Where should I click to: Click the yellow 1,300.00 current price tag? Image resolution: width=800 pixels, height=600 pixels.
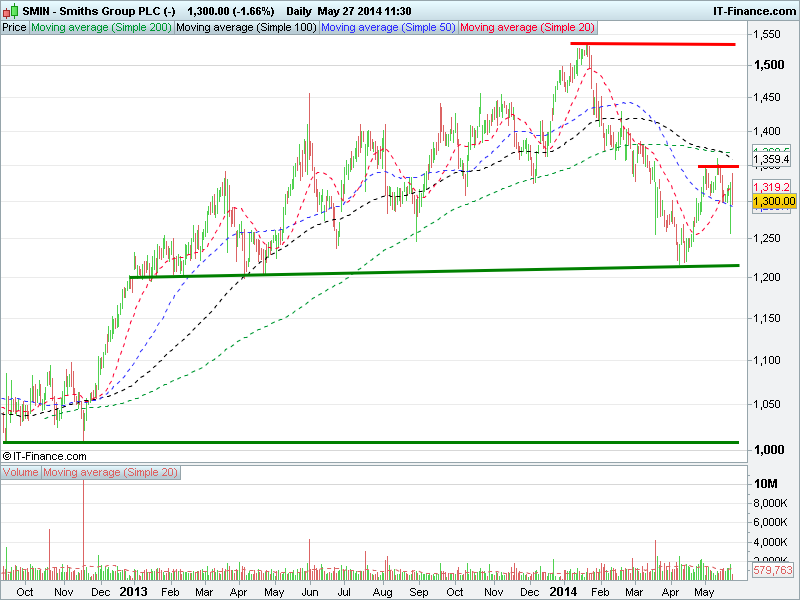click(x=773, y=201)
